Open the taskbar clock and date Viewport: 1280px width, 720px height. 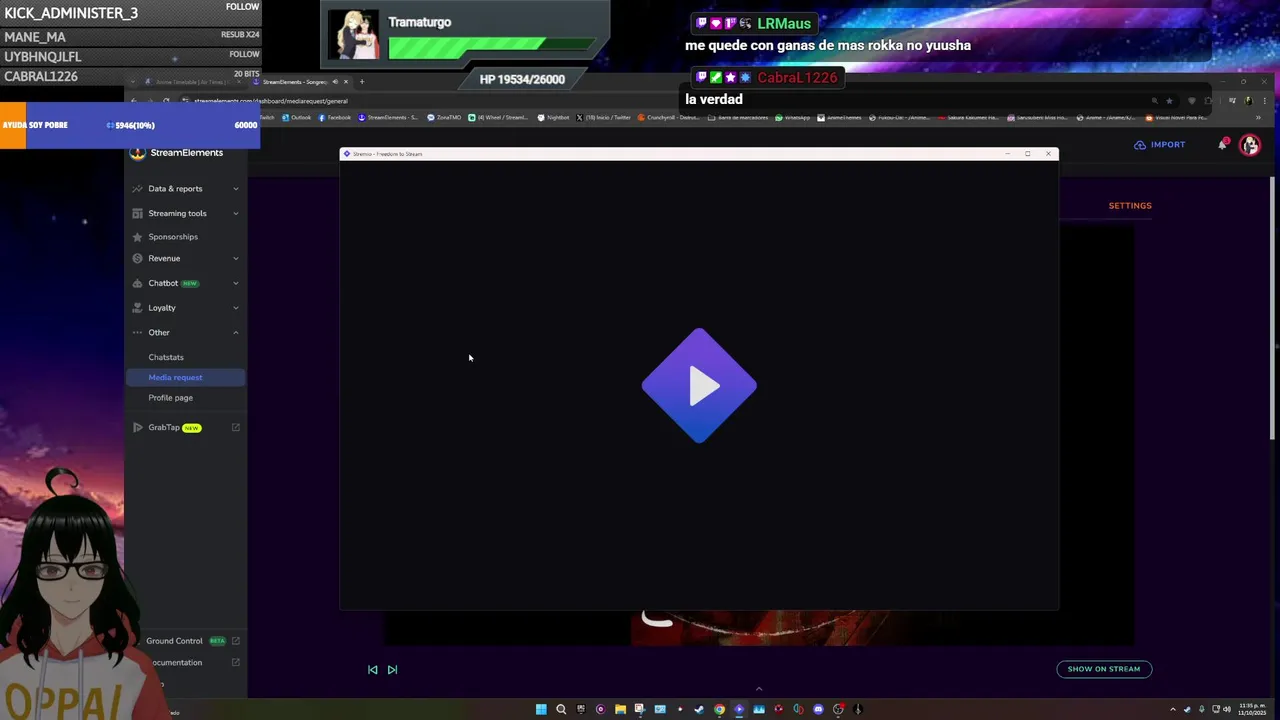coord(1252,709)
